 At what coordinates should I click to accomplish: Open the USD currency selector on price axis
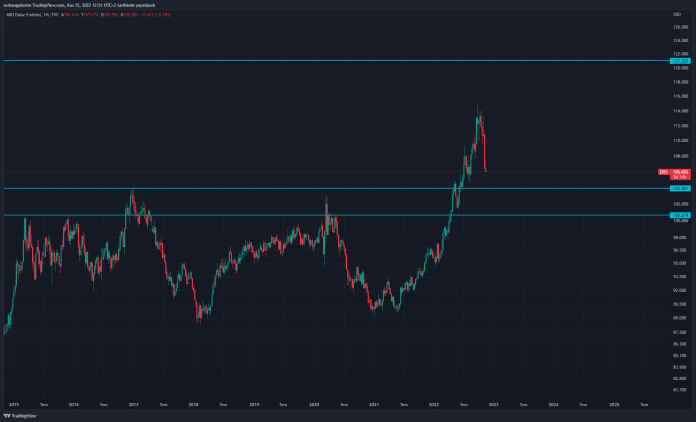(x=677, y=15)
